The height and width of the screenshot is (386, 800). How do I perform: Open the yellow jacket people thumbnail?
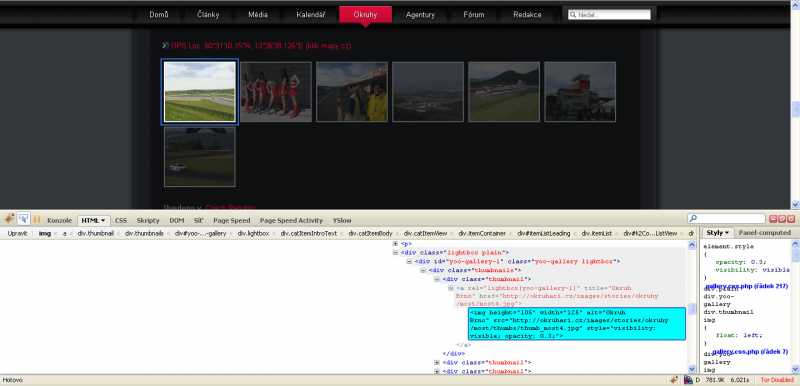pyautogui.click(x=352, y=92)
